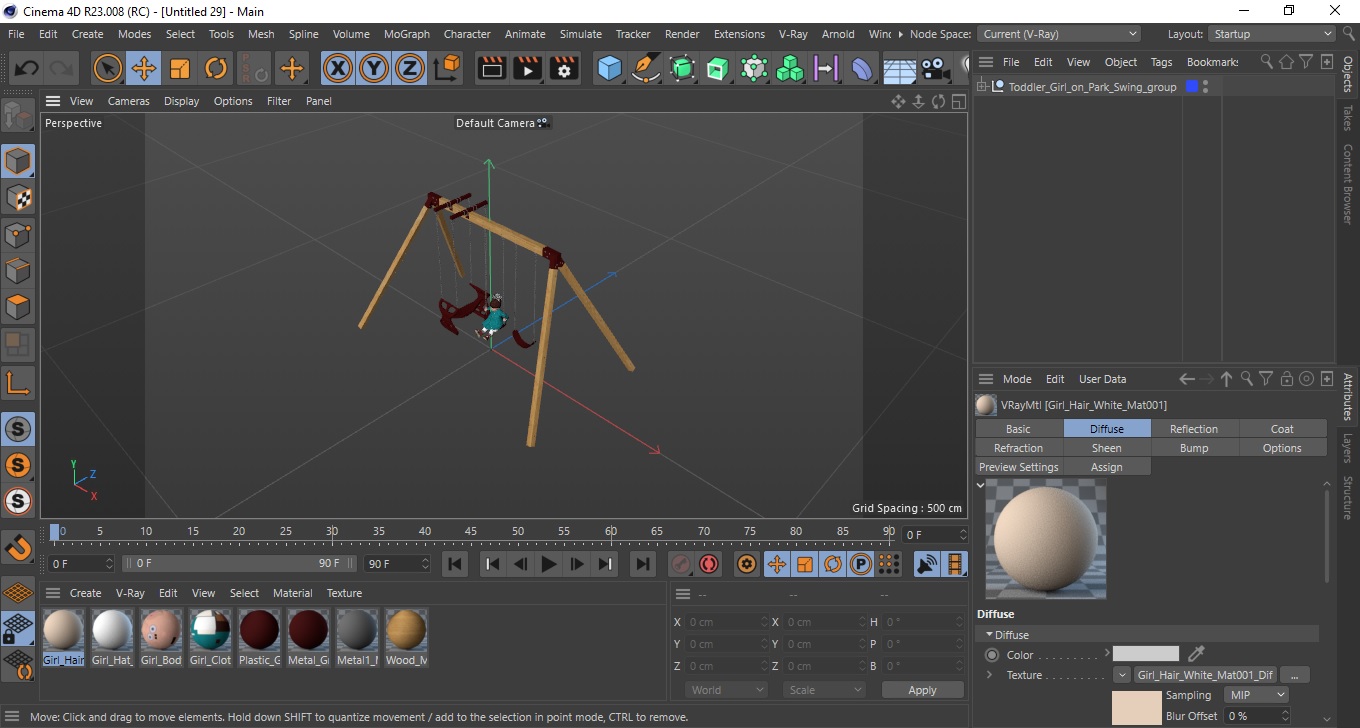Open the Refraction tab
1360x728 pixels.
(x=1019, y=448)
